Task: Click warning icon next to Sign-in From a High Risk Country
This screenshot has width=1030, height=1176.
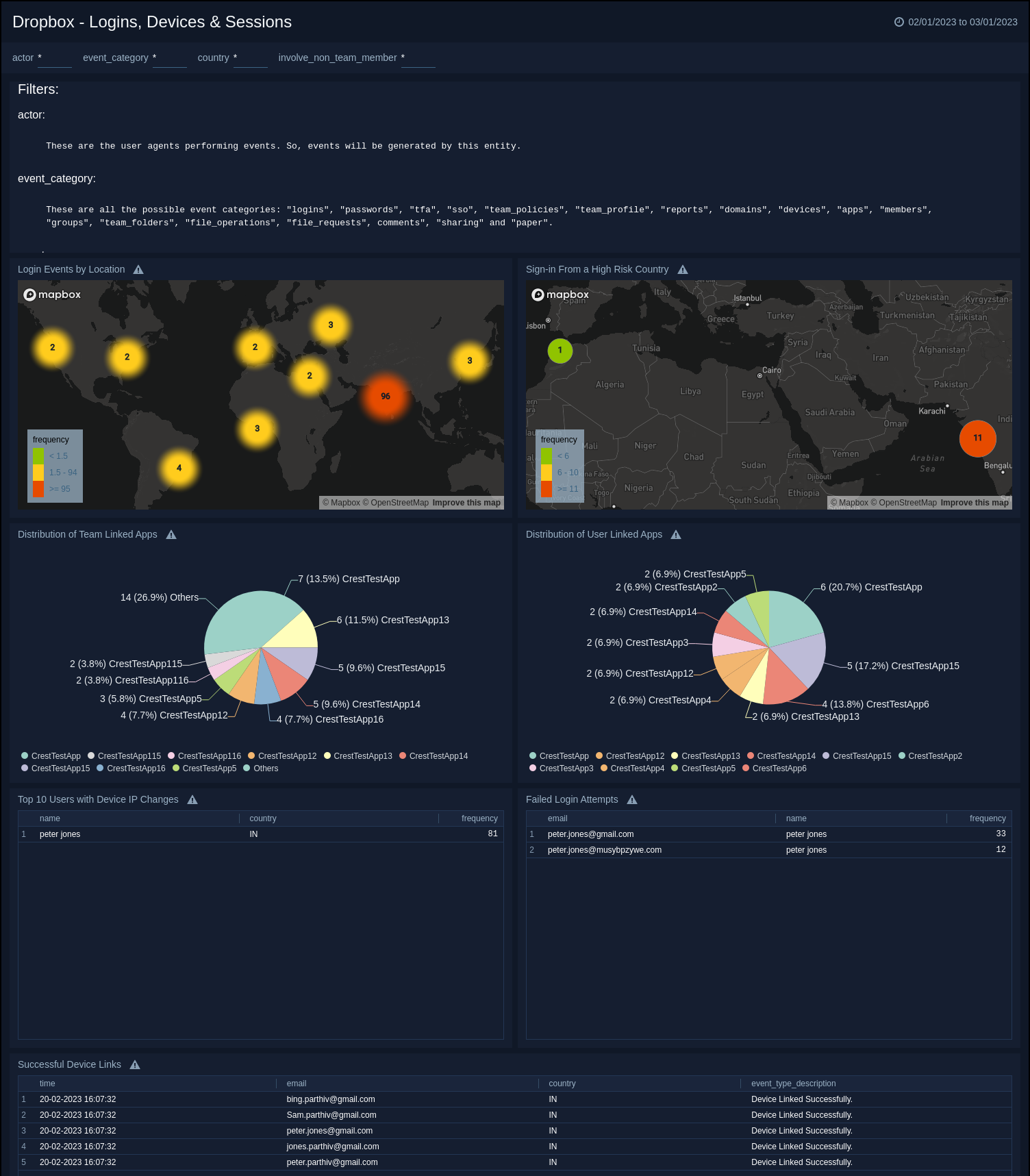Action: click(683, 270)
